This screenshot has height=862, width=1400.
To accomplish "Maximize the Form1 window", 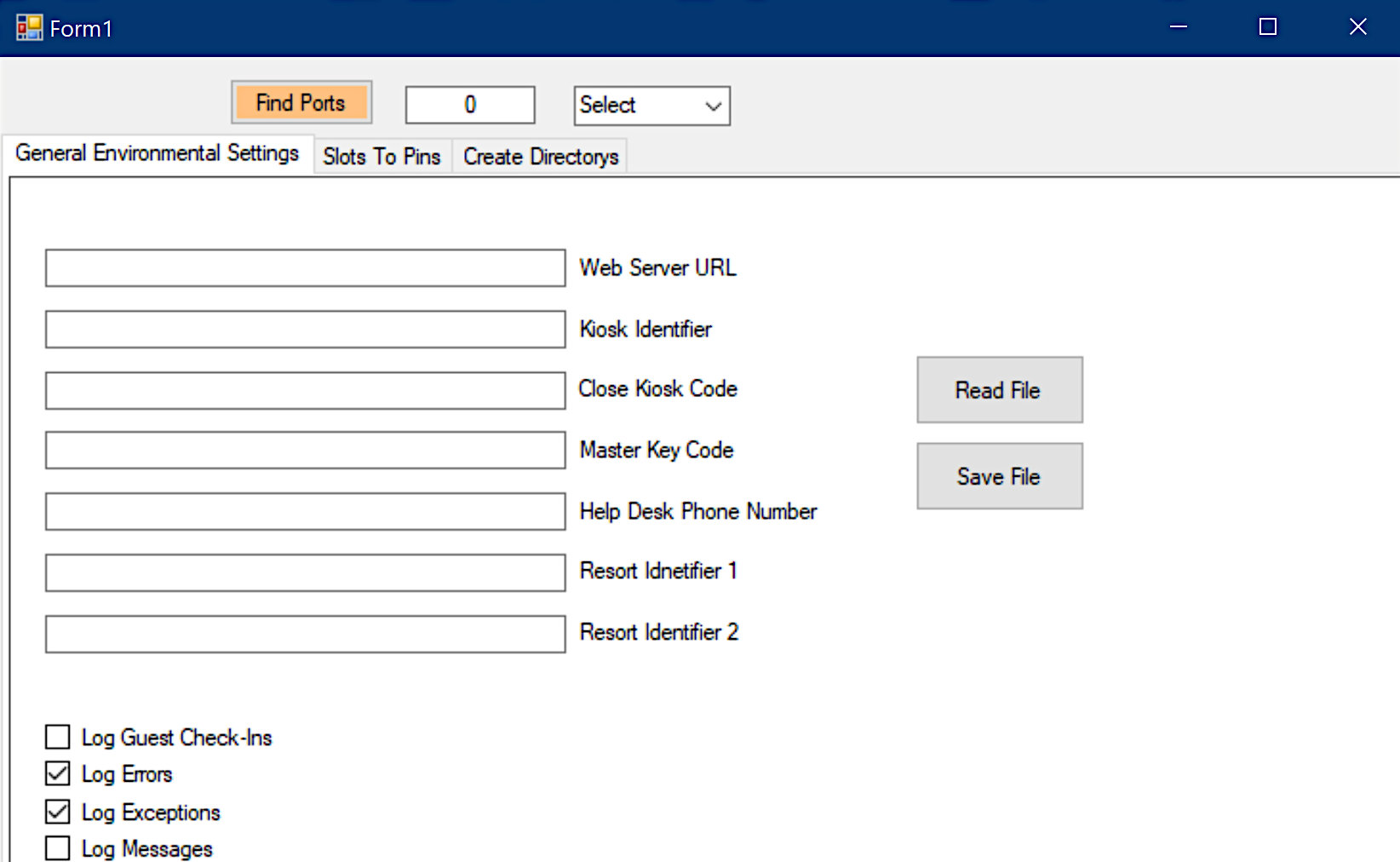I will coord(1267,27).
